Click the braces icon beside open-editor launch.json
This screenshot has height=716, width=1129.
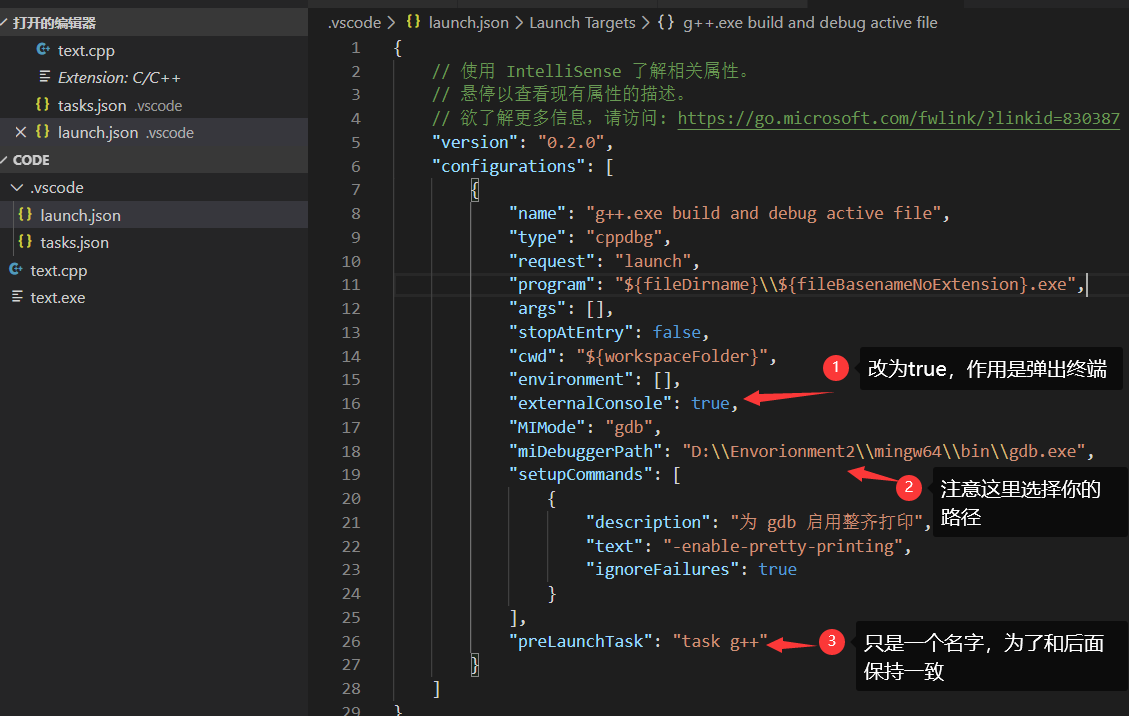pos(42,132)
